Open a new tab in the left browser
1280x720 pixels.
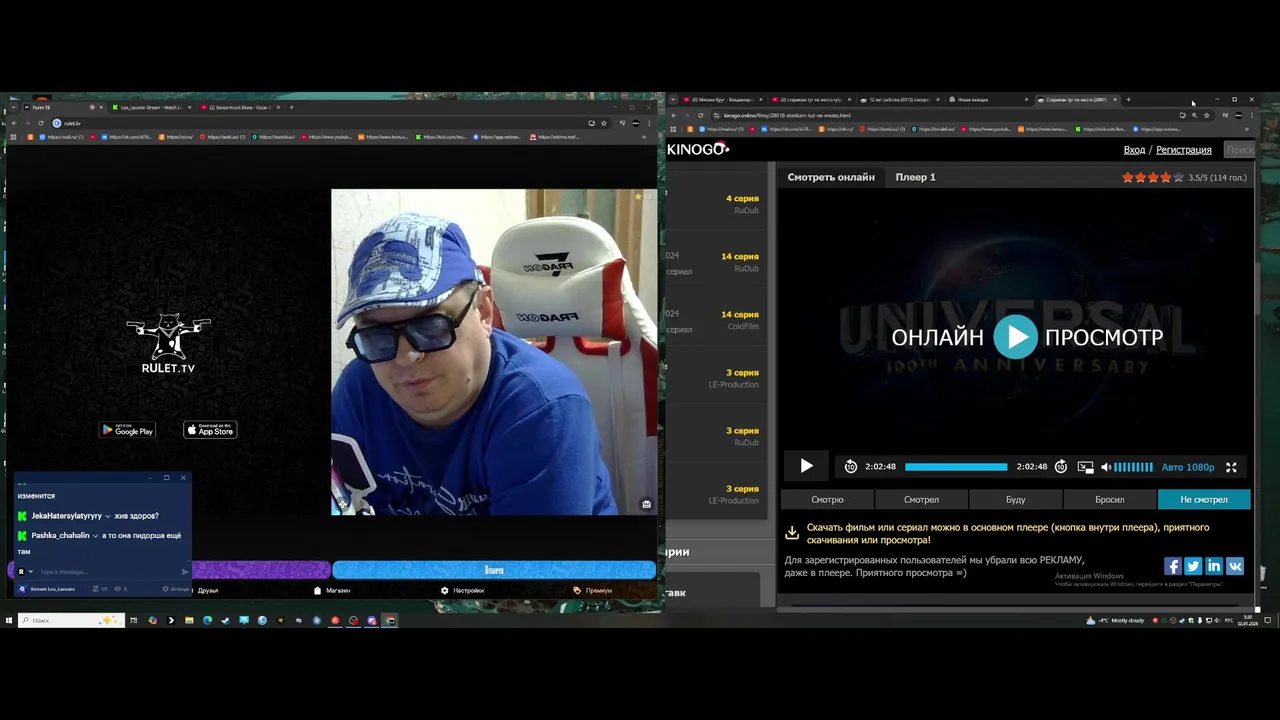292,107
